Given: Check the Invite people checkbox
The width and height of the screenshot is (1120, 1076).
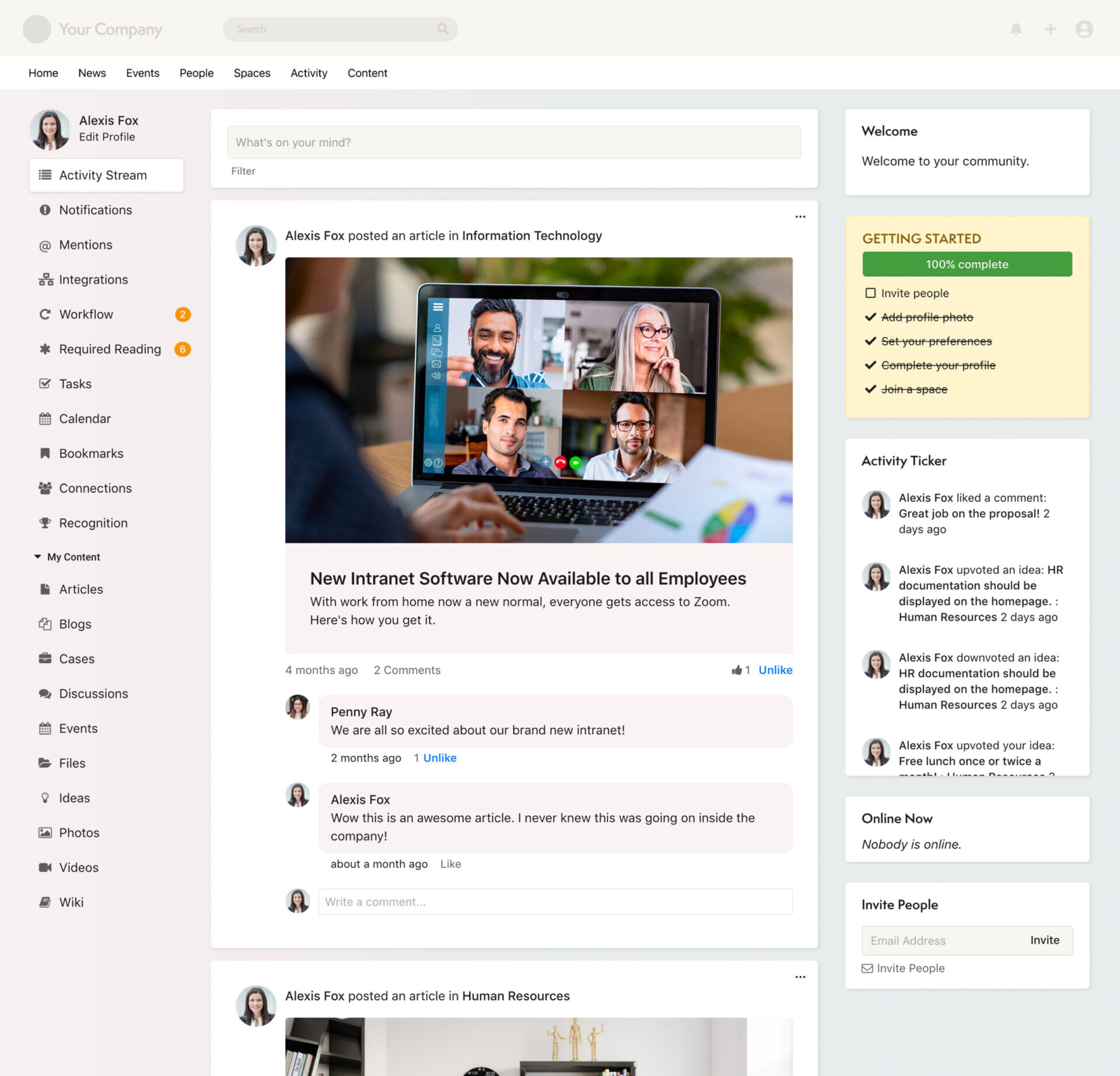Looking at the screenshot, I should pos(870,293).
